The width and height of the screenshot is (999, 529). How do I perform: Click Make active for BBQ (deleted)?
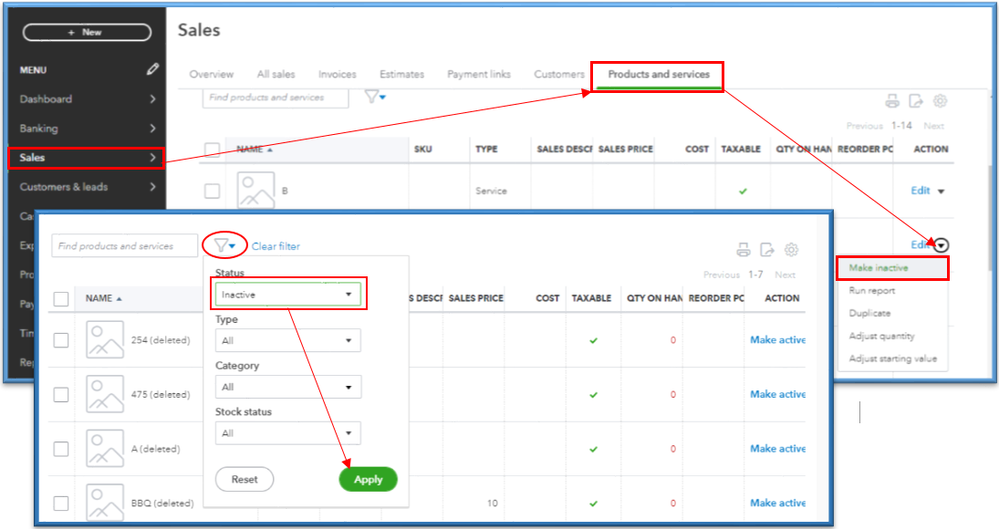coord(777,503)
